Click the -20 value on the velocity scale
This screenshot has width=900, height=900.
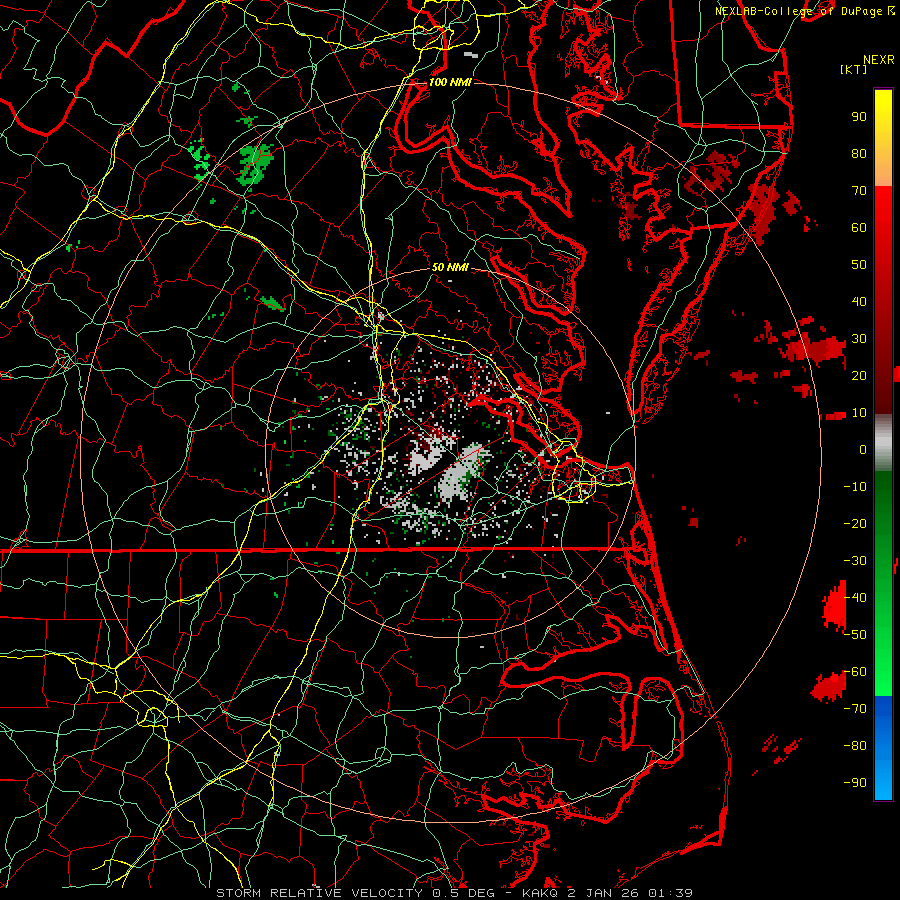855,524
